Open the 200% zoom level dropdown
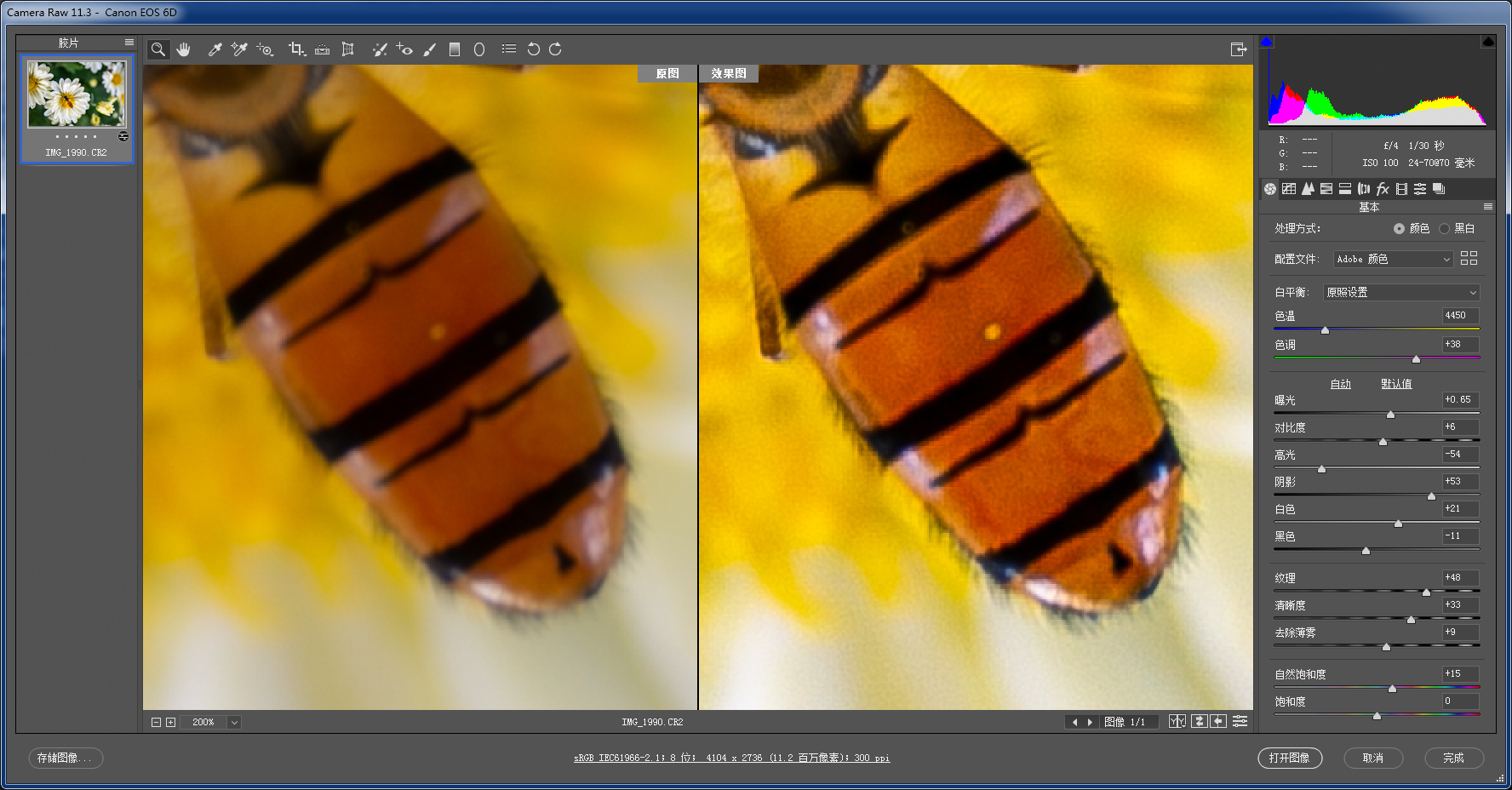The image size is (1512, 790). 234,722
